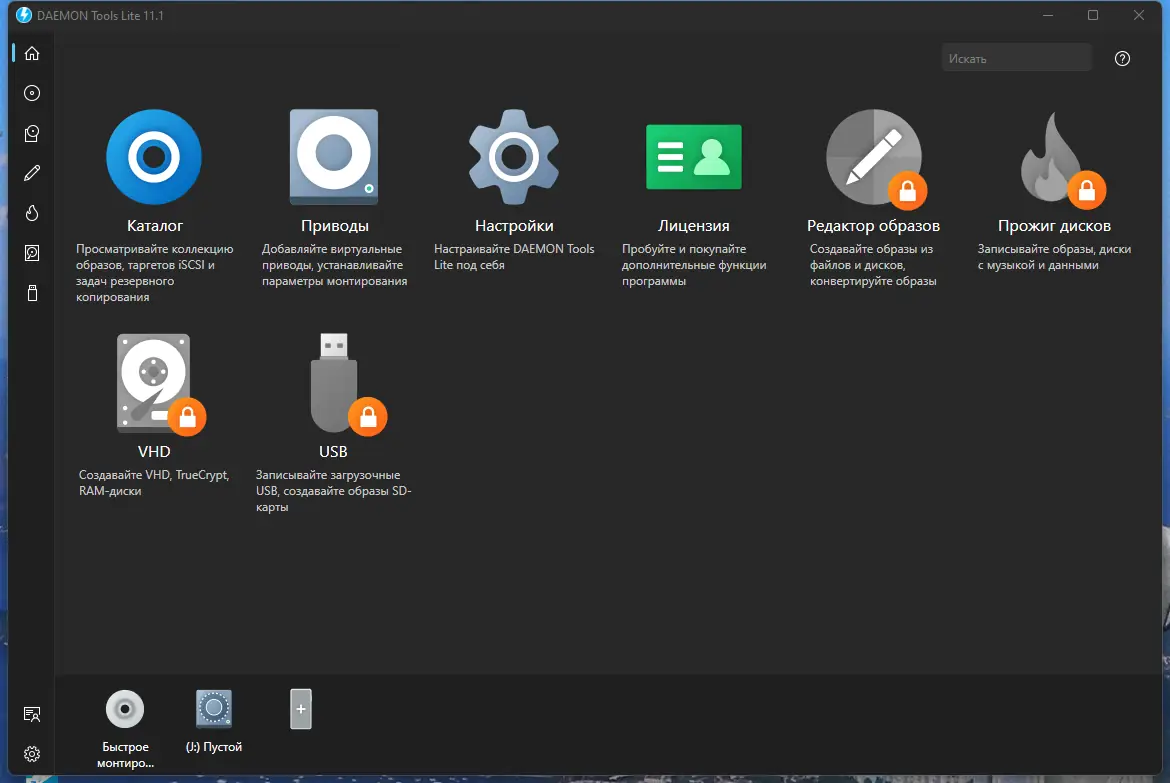This screenshot has height=783, width=1170.
Task: Click the VHD label text
Action: pos(154,452)
